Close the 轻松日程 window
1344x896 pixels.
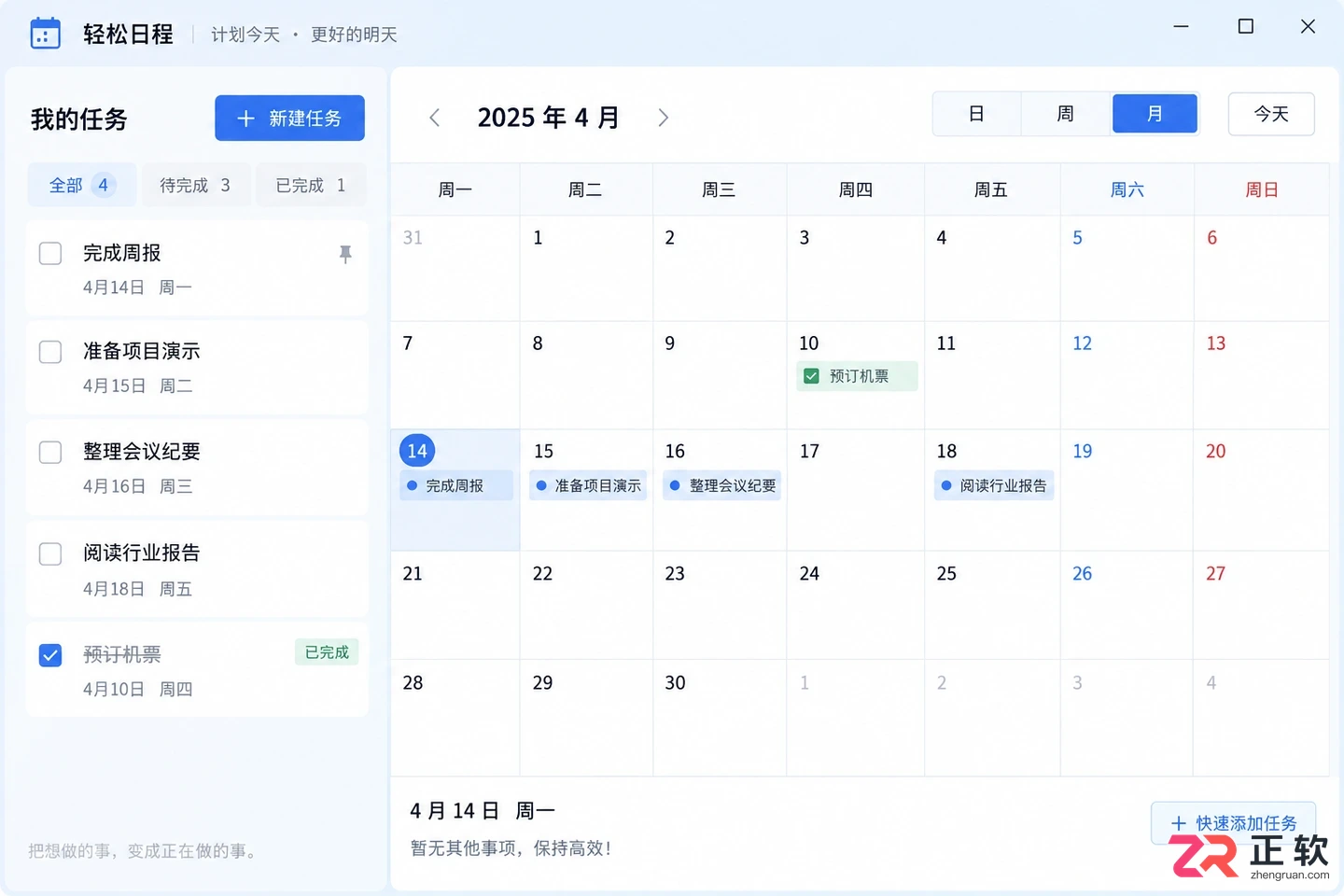(x=1309, y=26)
